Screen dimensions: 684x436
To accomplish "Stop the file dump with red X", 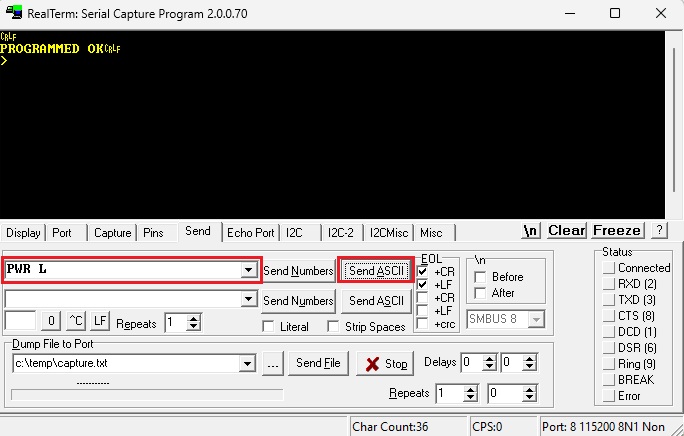I will pos(385,364).
